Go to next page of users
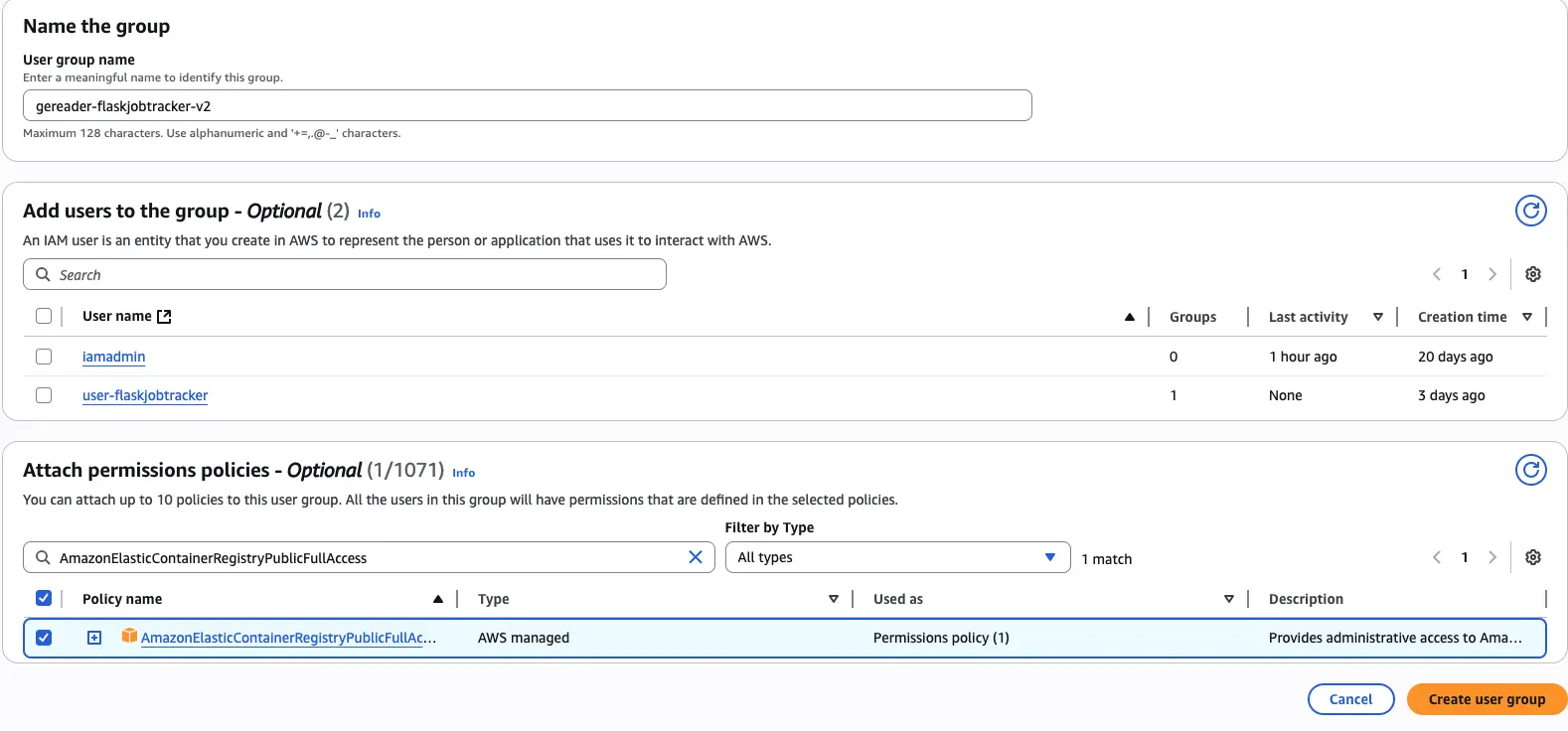Image resolution: width=1568 pixels, height=731 pixels. tap(1491, 274)
